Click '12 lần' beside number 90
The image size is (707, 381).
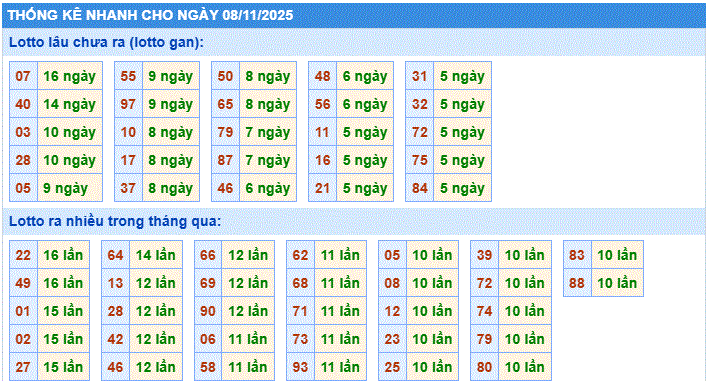(x=248, y=311)
